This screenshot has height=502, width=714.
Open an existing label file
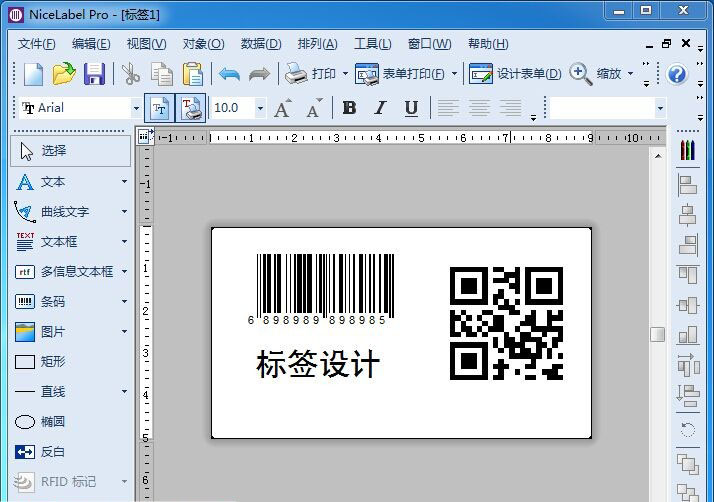(64, 74)
